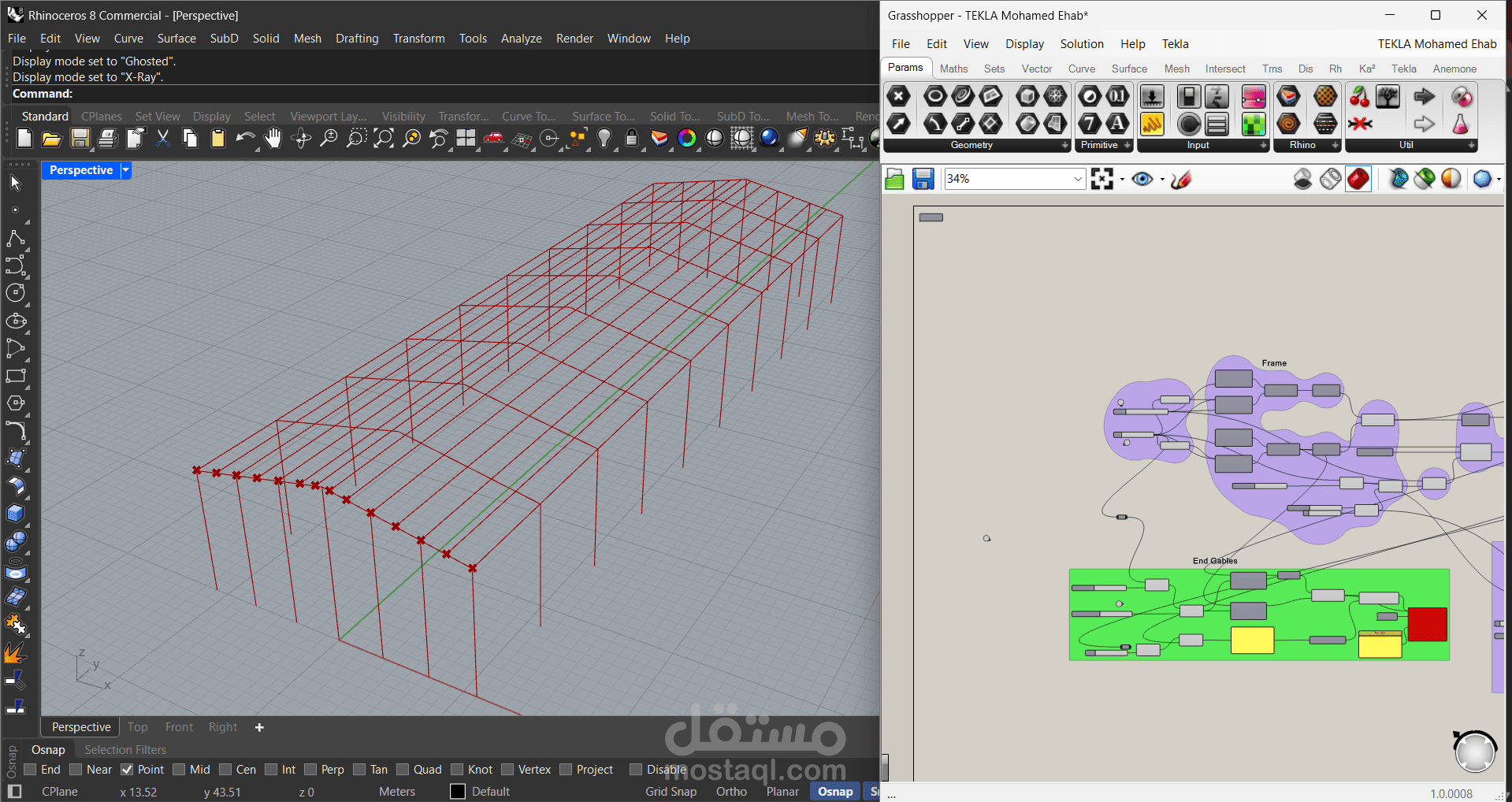Image resolution: width=1512 pixels, height=802 pixels.
Task: Enable the Perp osnap checkbox
Action: pyautogui.click(x=310, y=770)
